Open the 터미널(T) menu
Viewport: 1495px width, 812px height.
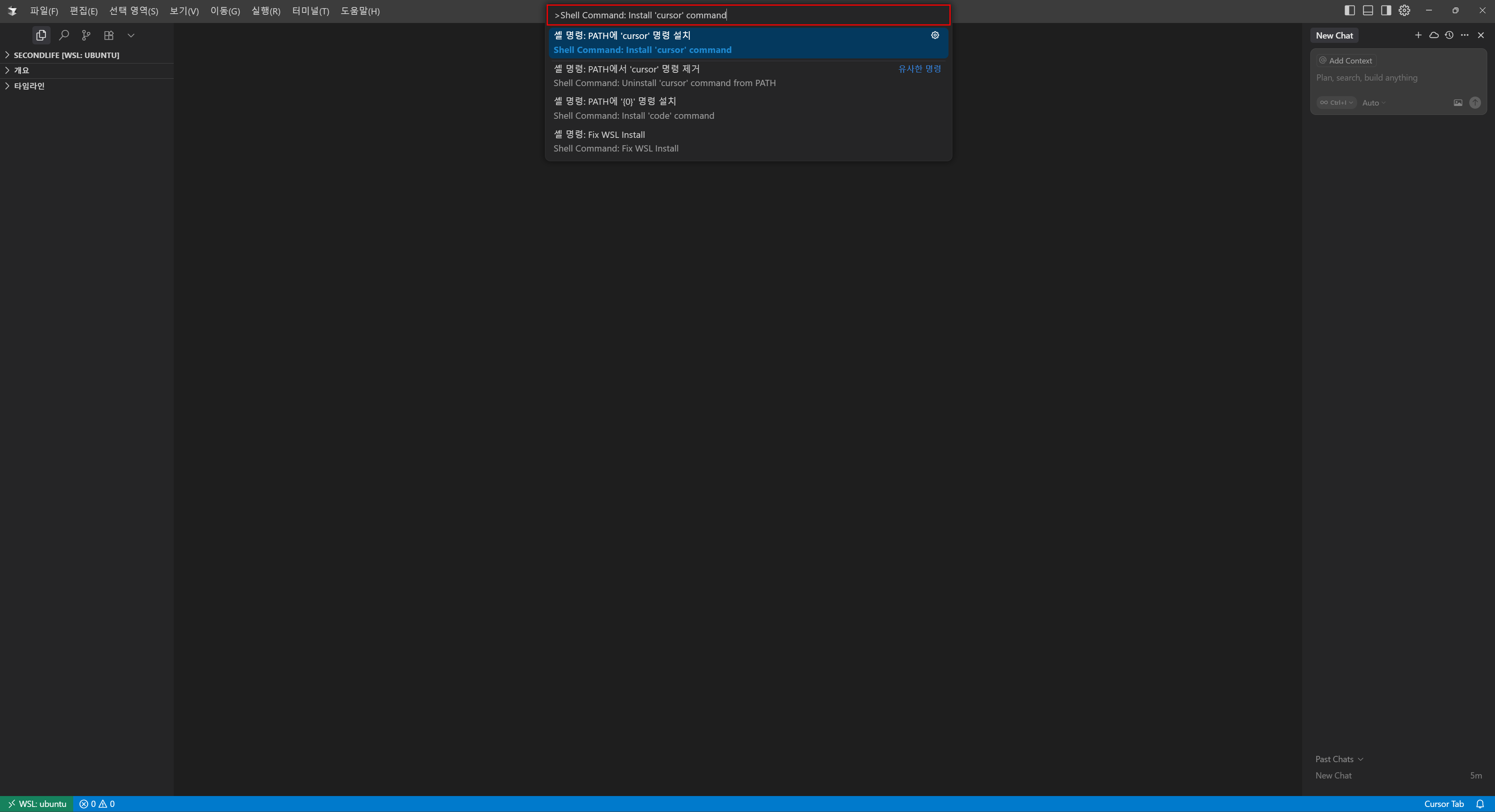310,11
